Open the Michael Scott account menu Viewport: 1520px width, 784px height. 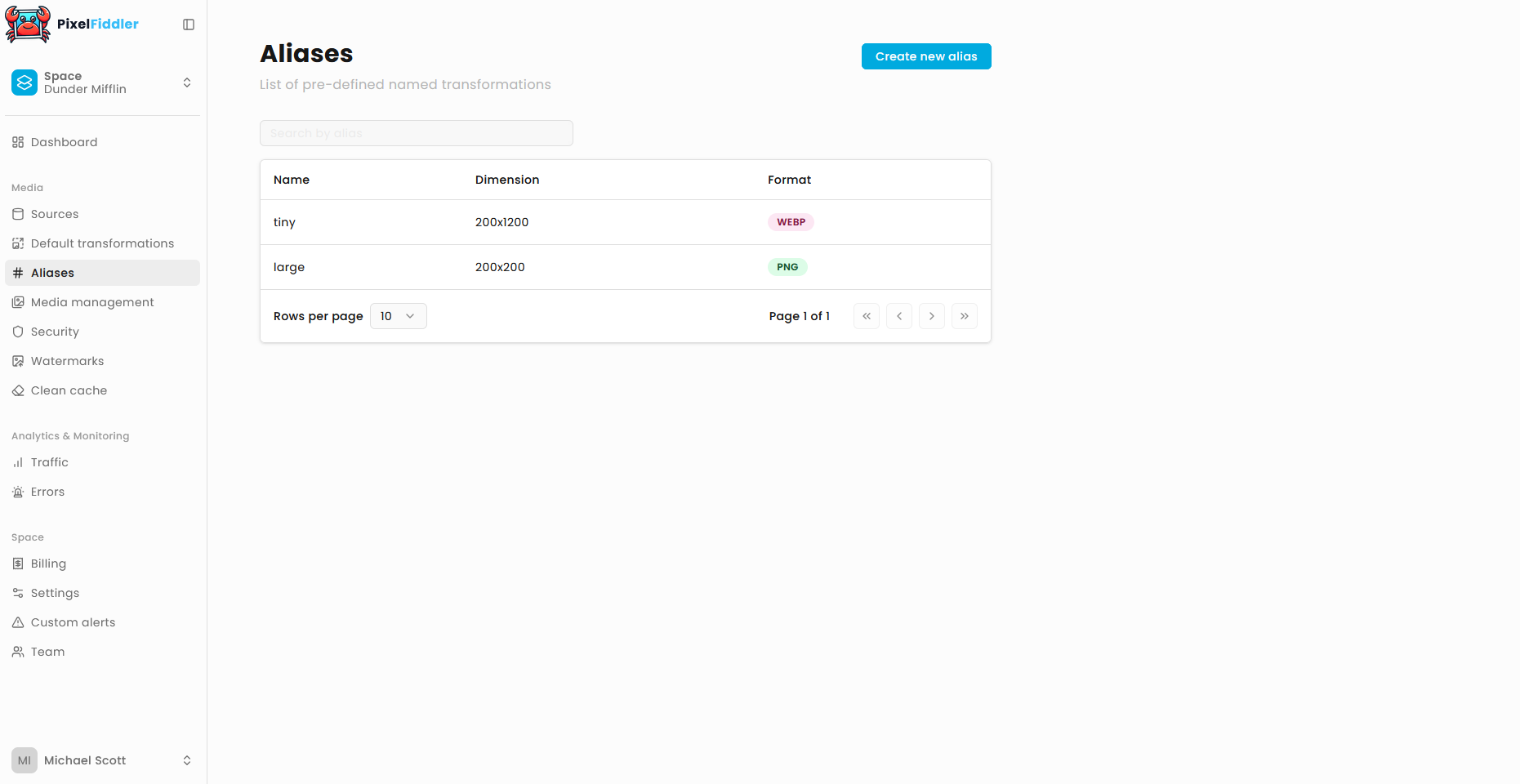(x=102, y=759)
